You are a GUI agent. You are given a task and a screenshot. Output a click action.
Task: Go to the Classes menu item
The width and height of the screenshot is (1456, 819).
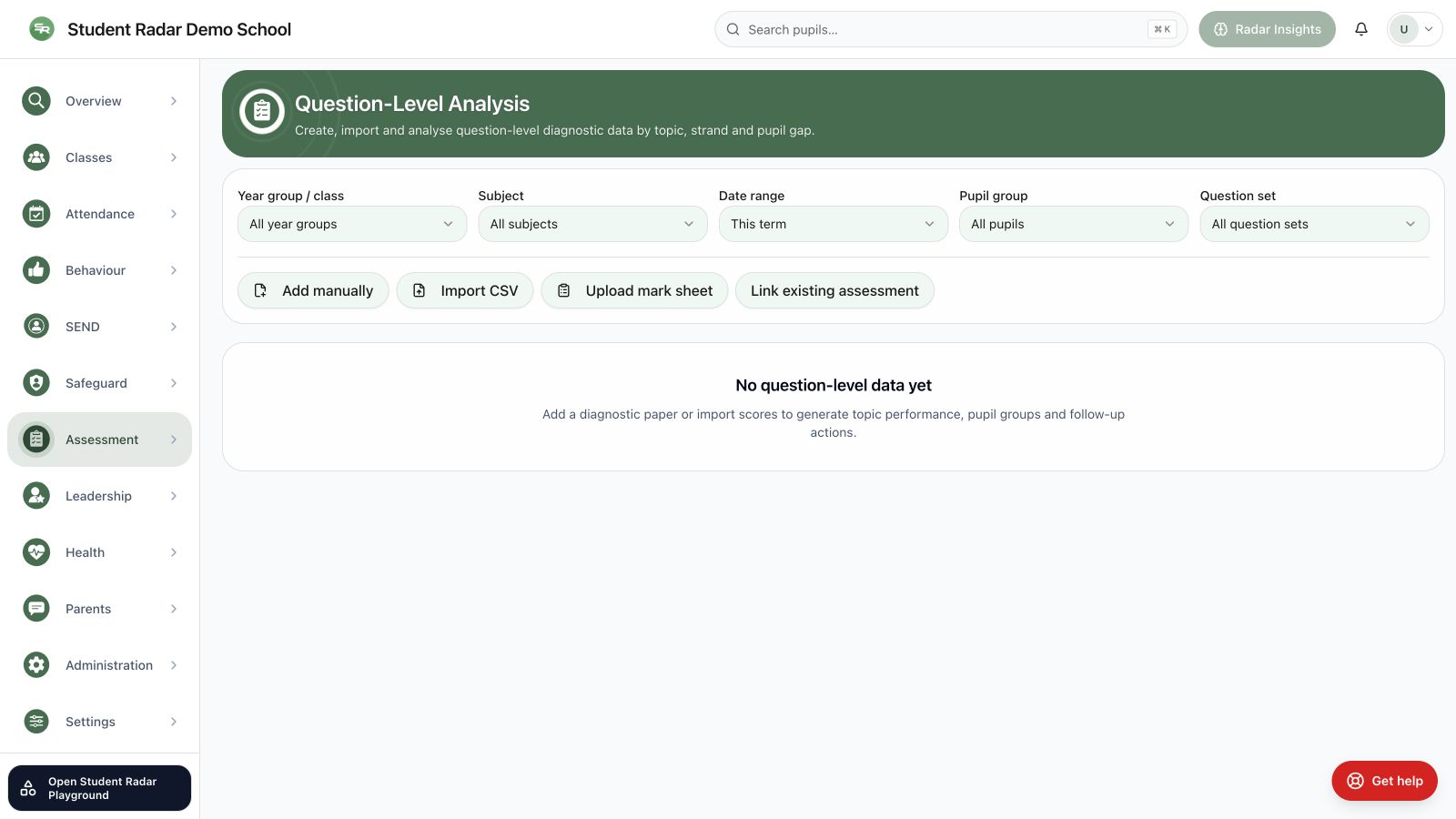point(100,157)
